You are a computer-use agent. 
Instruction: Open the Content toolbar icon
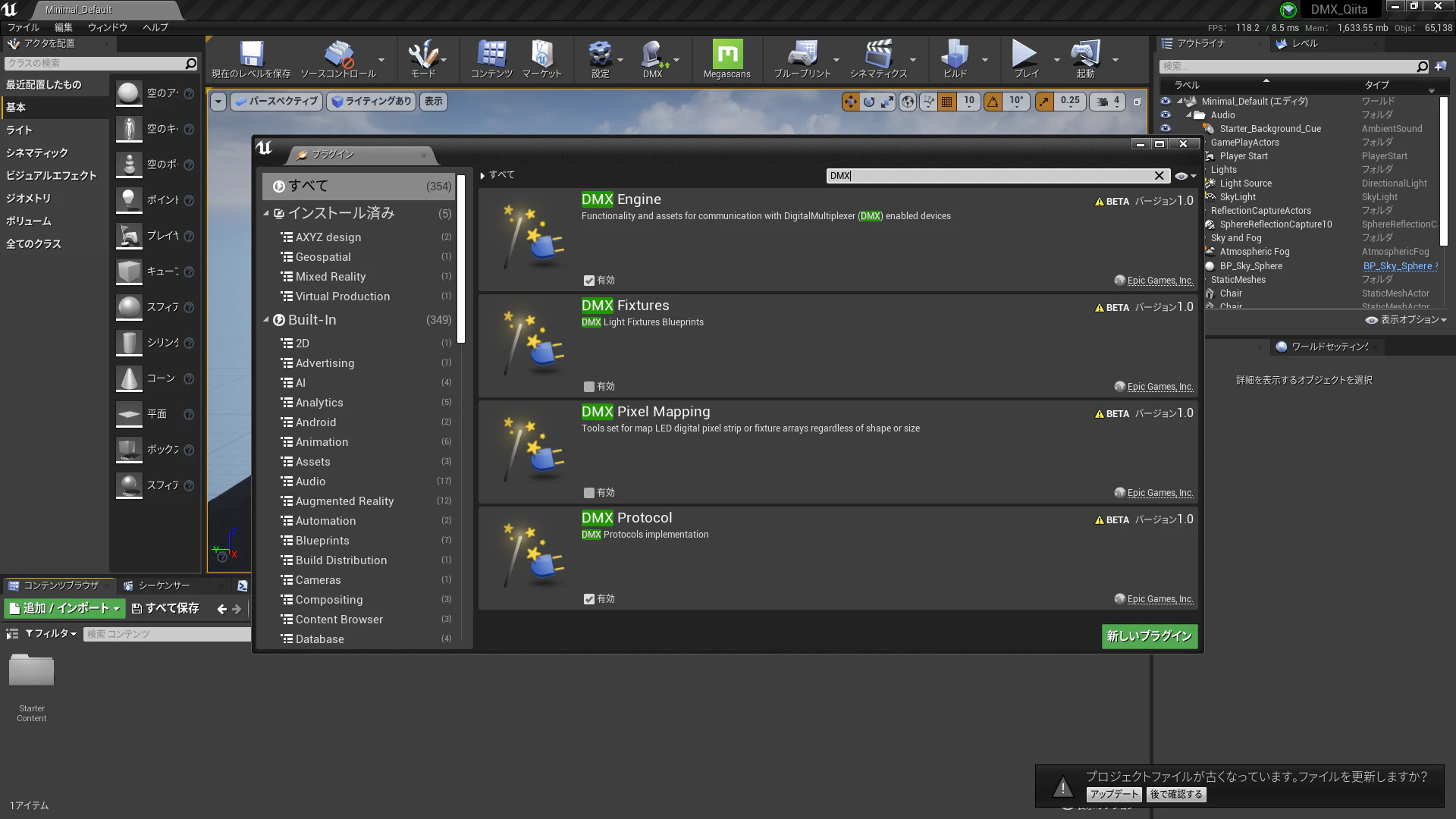pos(491,59)
